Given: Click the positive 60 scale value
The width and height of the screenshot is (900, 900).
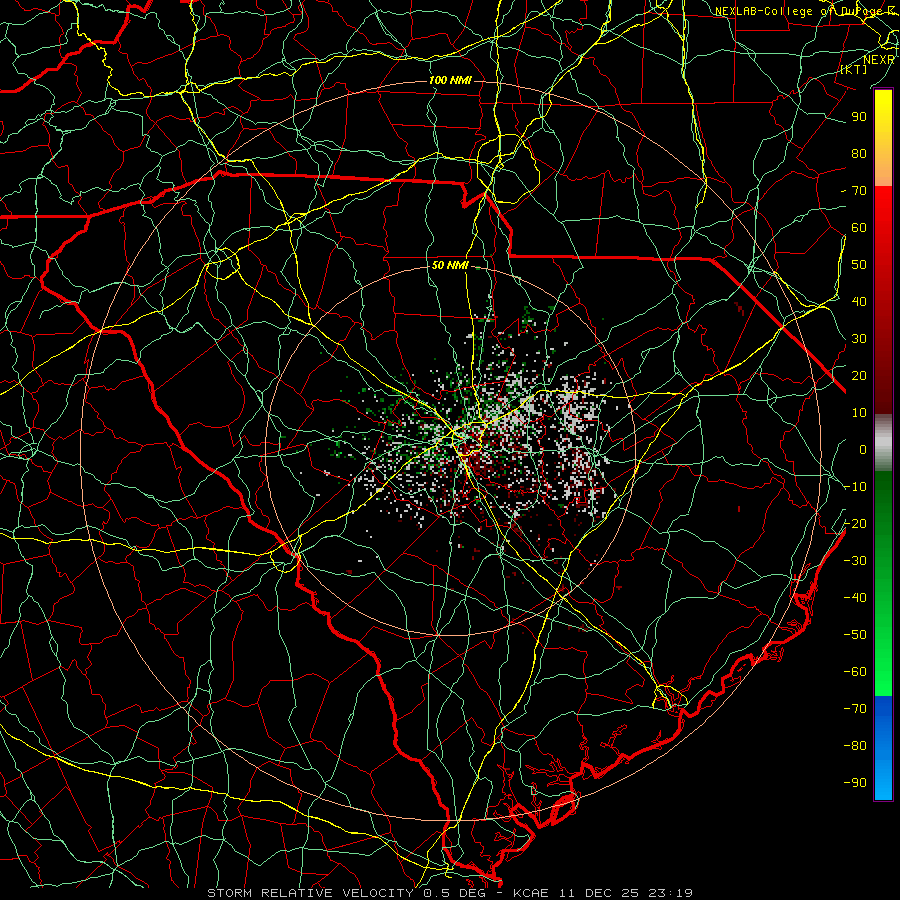Looking at the screenshot, I should (859, 228).
